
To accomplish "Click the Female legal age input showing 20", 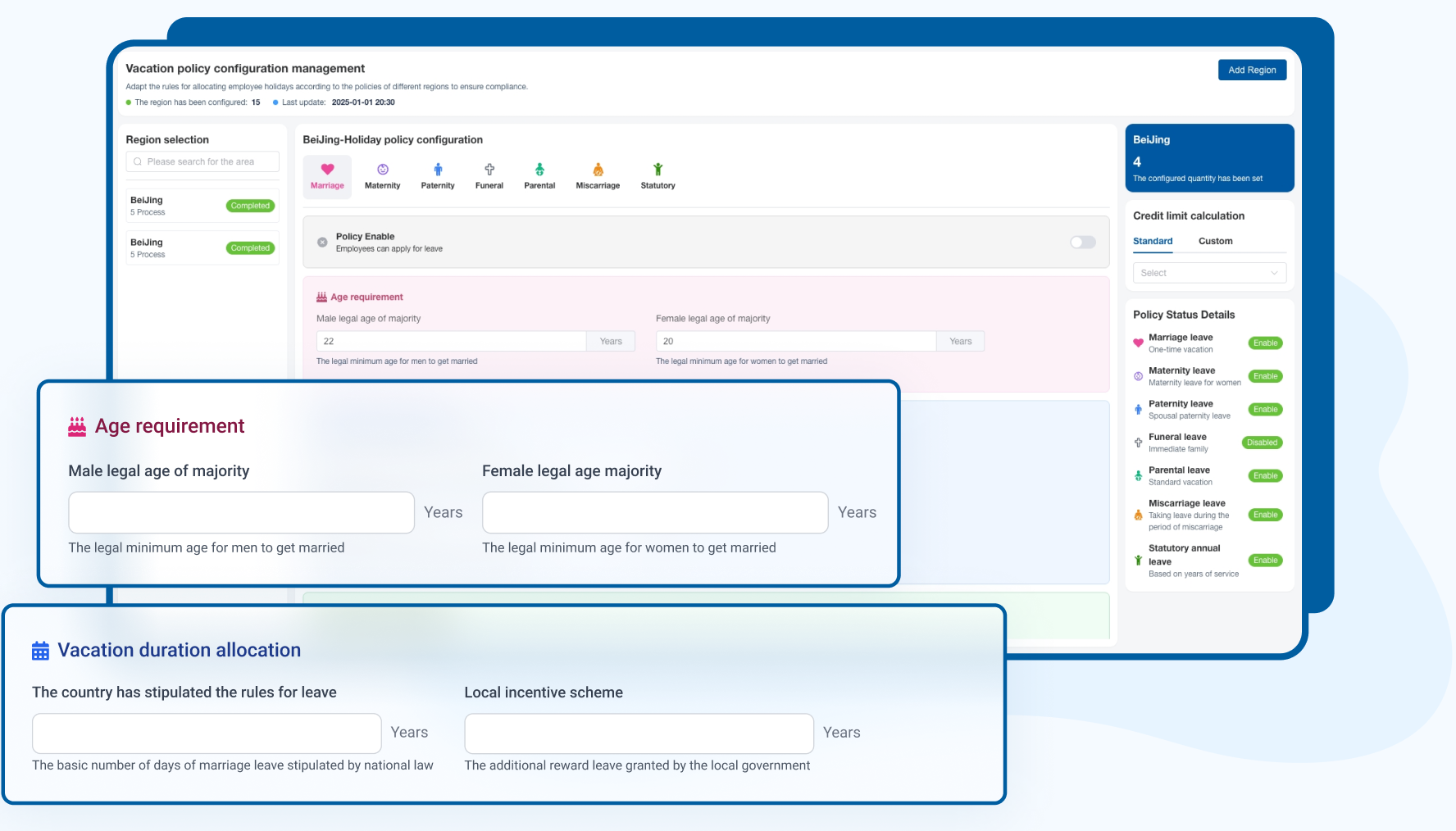I will [x=795, y=342].
